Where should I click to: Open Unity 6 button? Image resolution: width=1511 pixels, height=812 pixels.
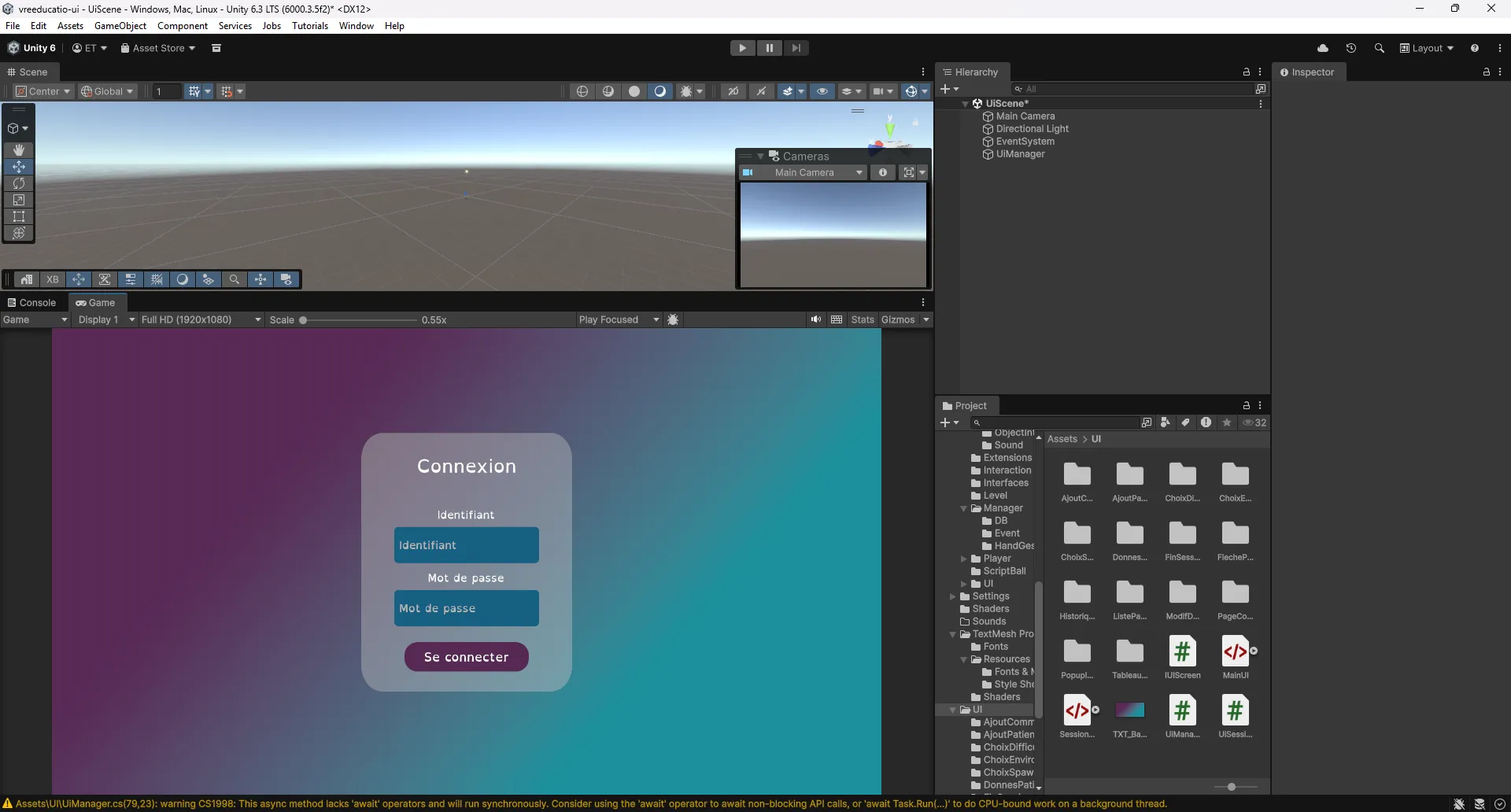click(31, 48)
